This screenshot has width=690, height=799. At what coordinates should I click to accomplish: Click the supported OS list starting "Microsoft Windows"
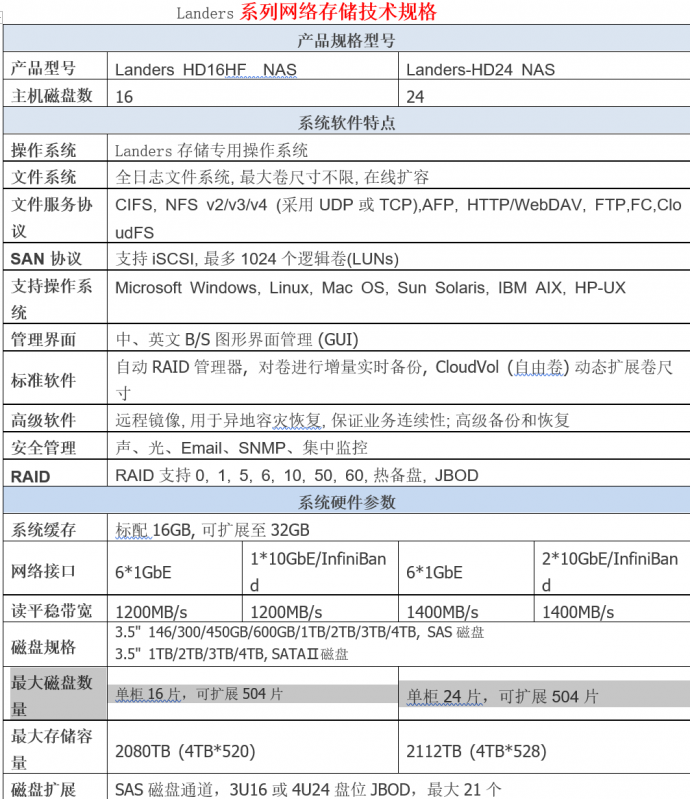coord(370,288)
